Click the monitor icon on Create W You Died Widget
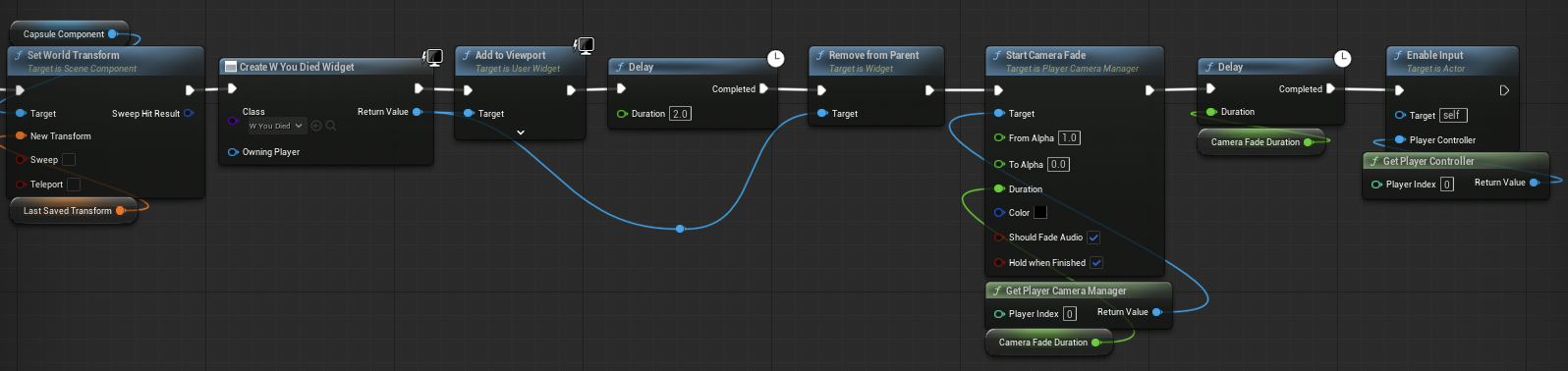This screenshot has height=371, width=1568. point(432,57)
